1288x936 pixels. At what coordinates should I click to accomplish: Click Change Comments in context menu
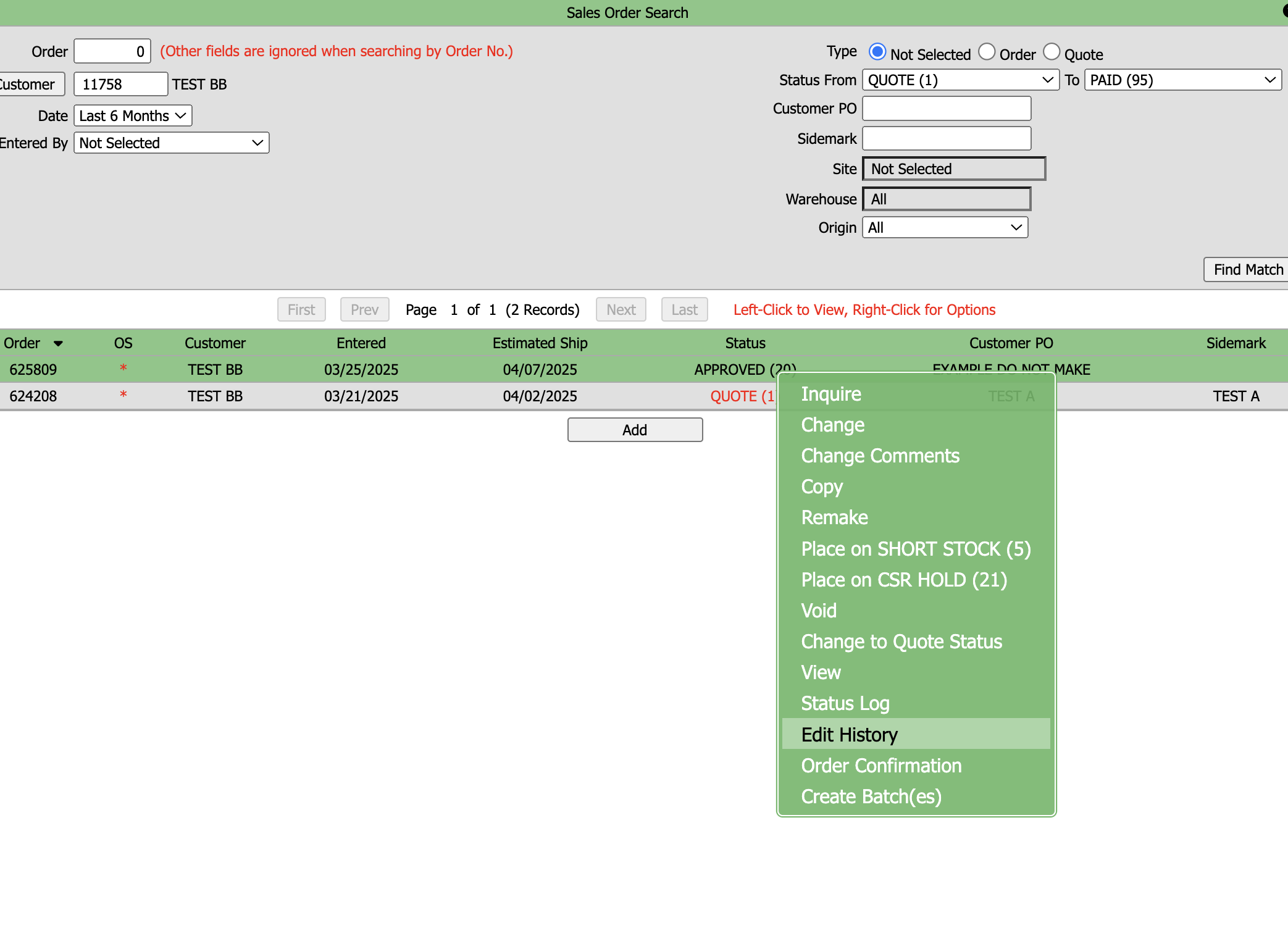[x=880, y=456]
